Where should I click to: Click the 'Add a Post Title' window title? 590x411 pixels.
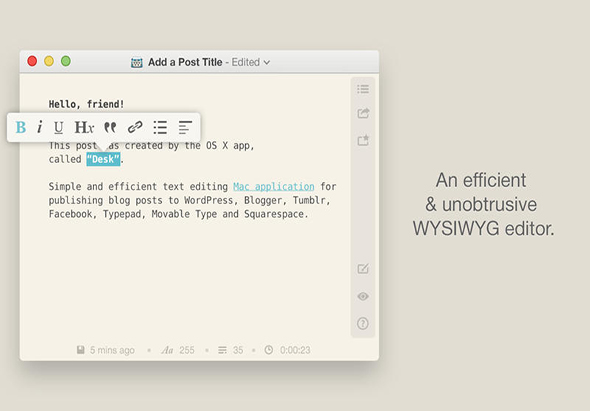(185, 62)
